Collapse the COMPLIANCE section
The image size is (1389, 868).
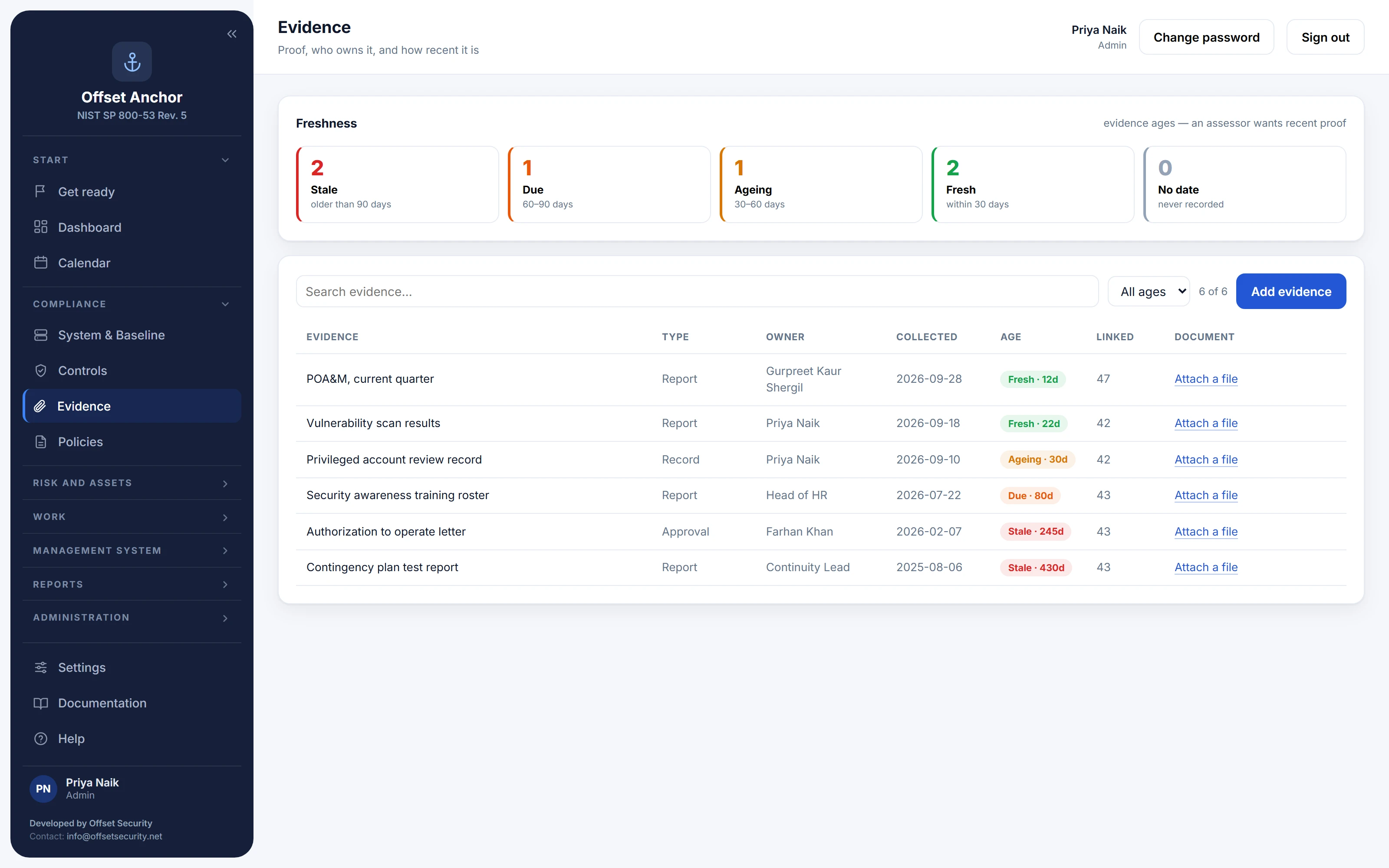coord(132,304)
